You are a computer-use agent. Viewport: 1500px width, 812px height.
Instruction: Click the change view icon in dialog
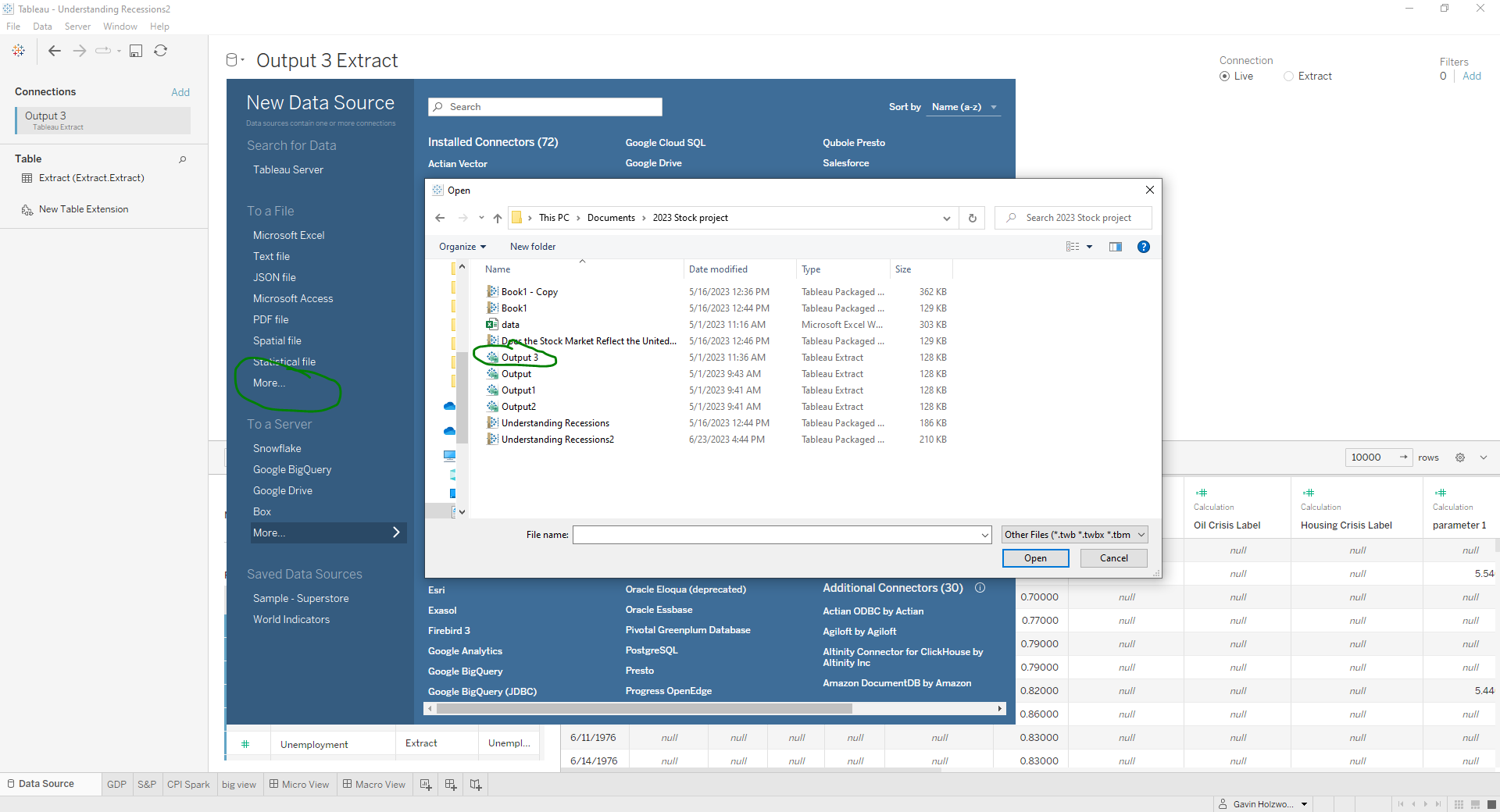coord(1073,247)
